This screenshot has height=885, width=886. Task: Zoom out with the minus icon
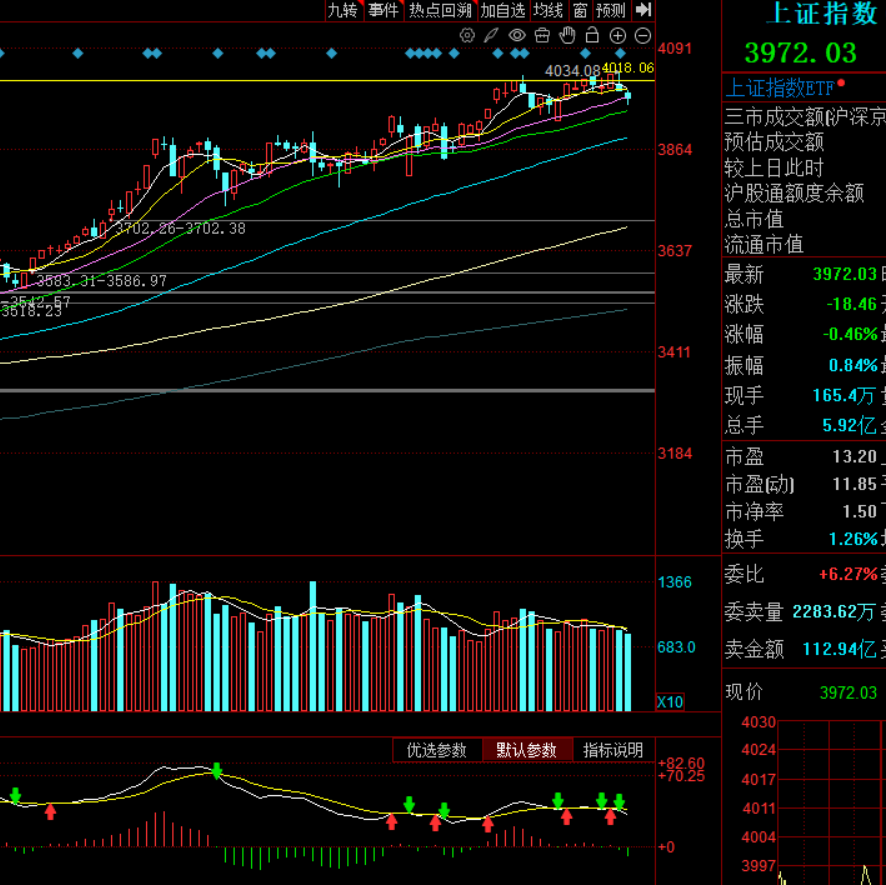click(x=642, y=36)
